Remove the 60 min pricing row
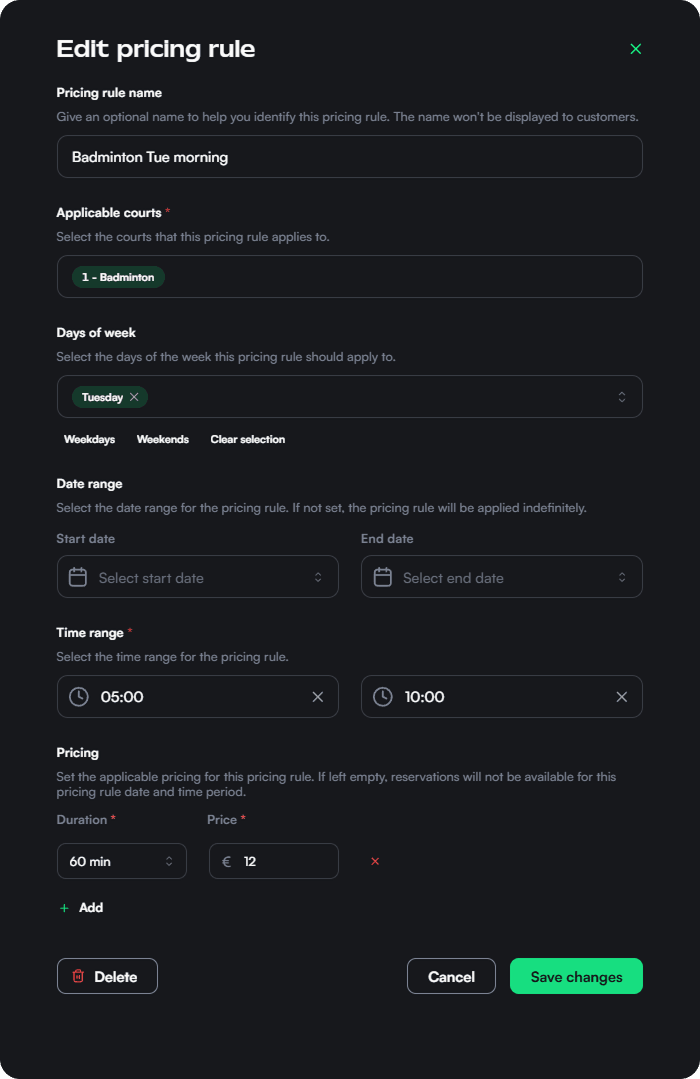The width and height of the screenshot is (700, 1079). [x=375, y=861]
